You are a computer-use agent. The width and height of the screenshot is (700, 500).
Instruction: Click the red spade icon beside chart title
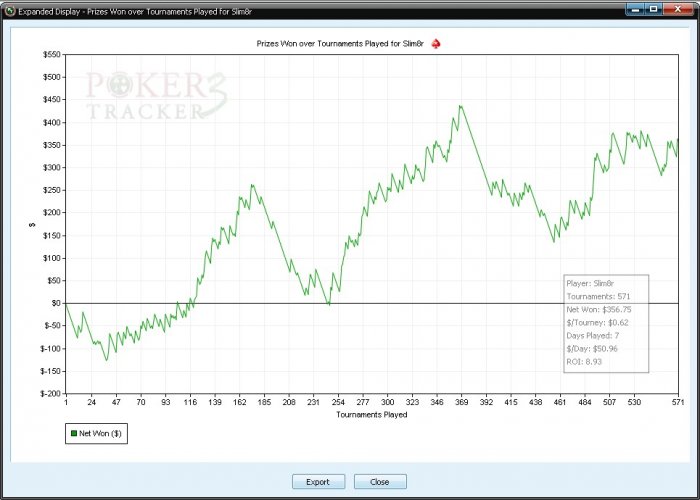[436, 44]
